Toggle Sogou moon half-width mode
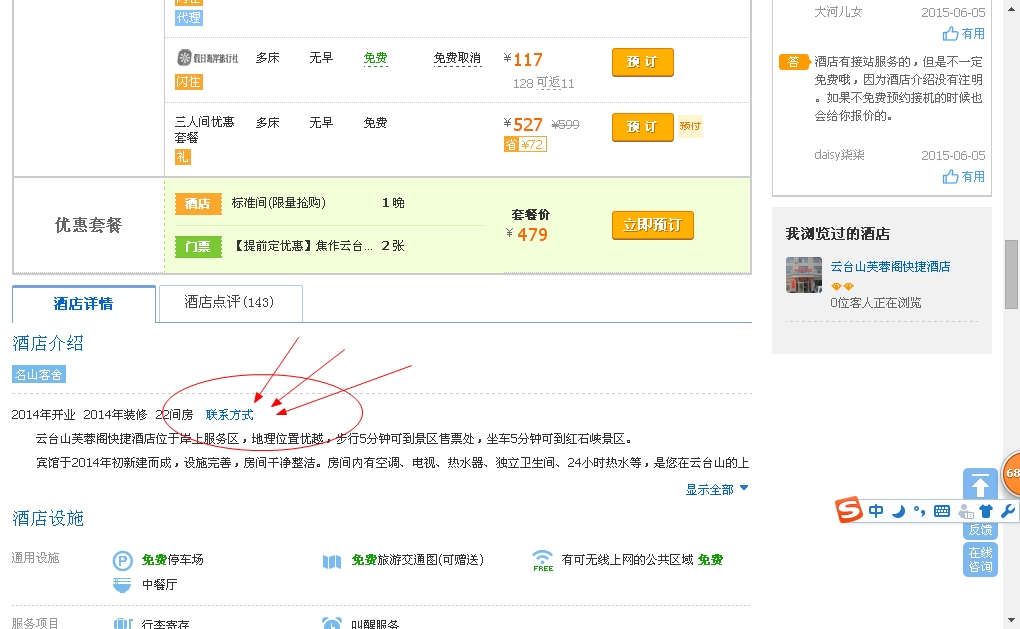 [898, 511]
